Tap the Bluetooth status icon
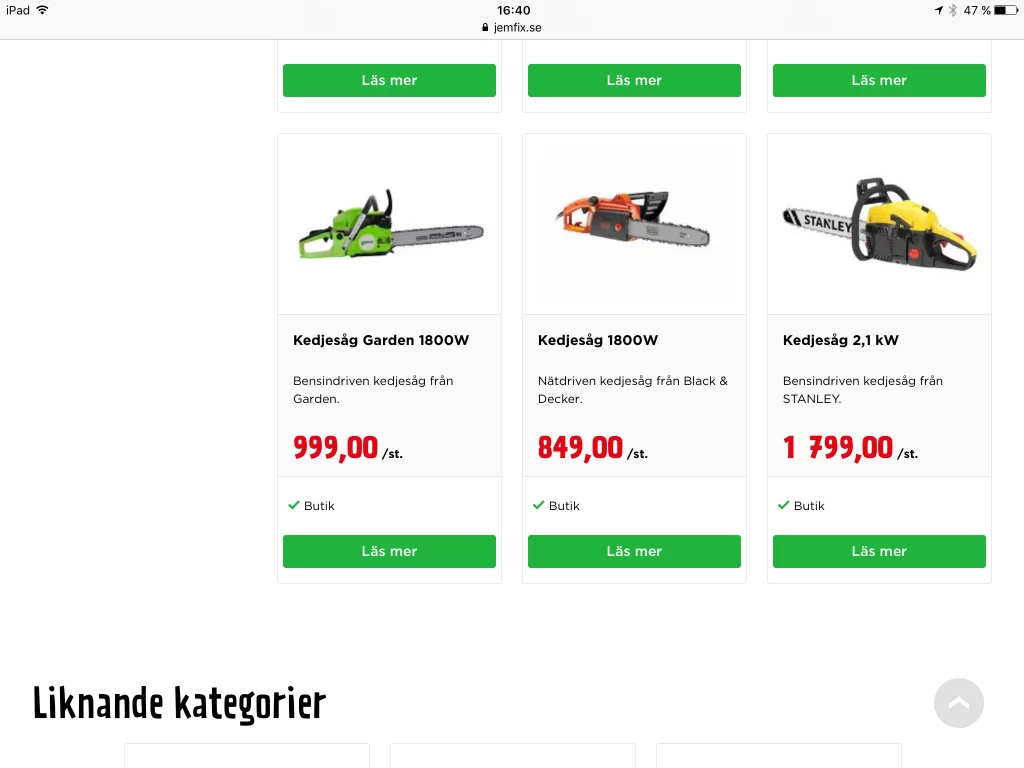 point(953,10)
